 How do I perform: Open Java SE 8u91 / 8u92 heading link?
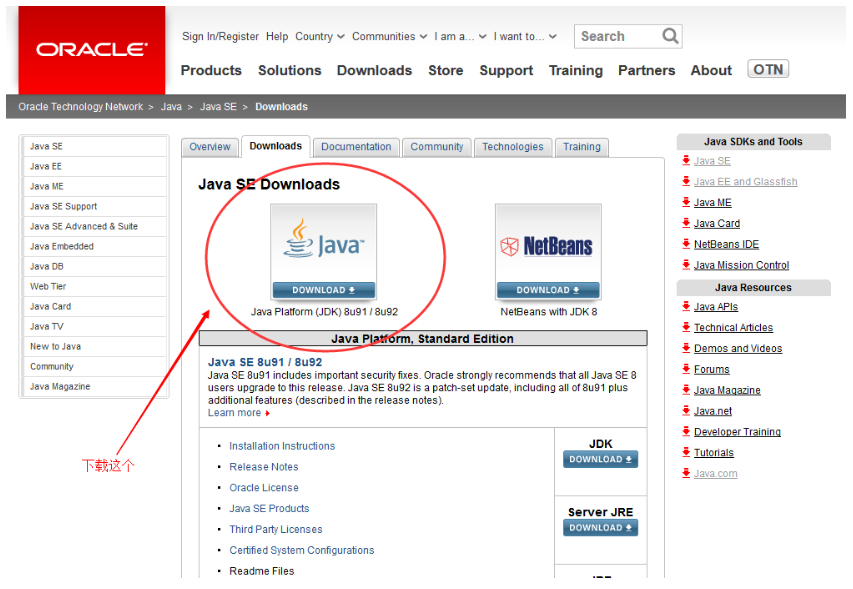[x=265, y=362]
